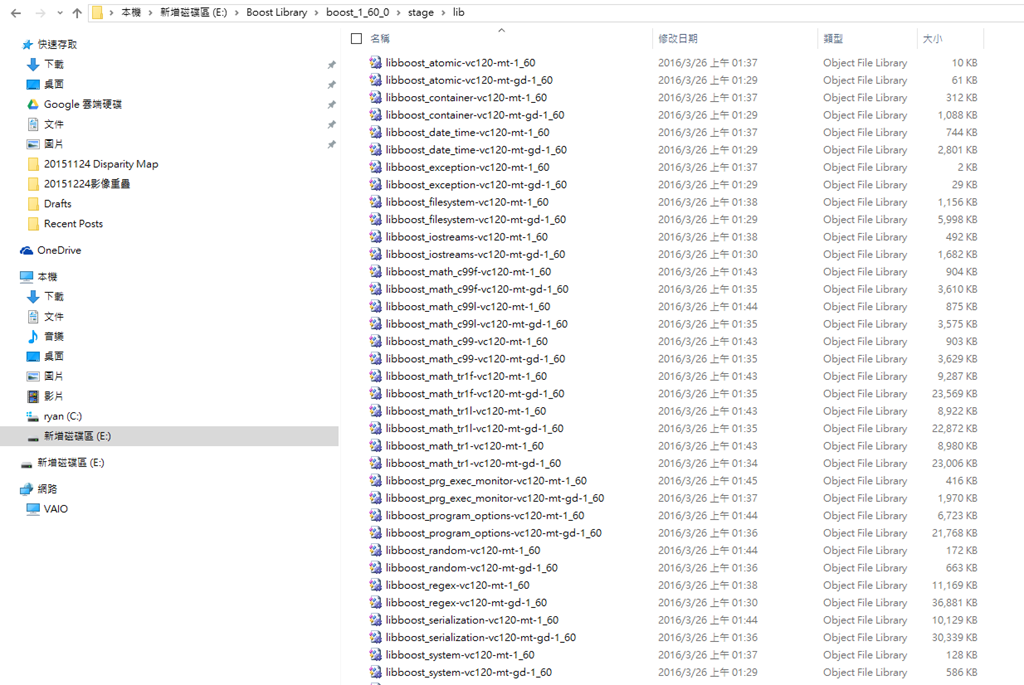Select libboost_system-vc120-mt-gd-1_60 file icon
This screenshot has height=685, width=1024.
tap(376, 673)
